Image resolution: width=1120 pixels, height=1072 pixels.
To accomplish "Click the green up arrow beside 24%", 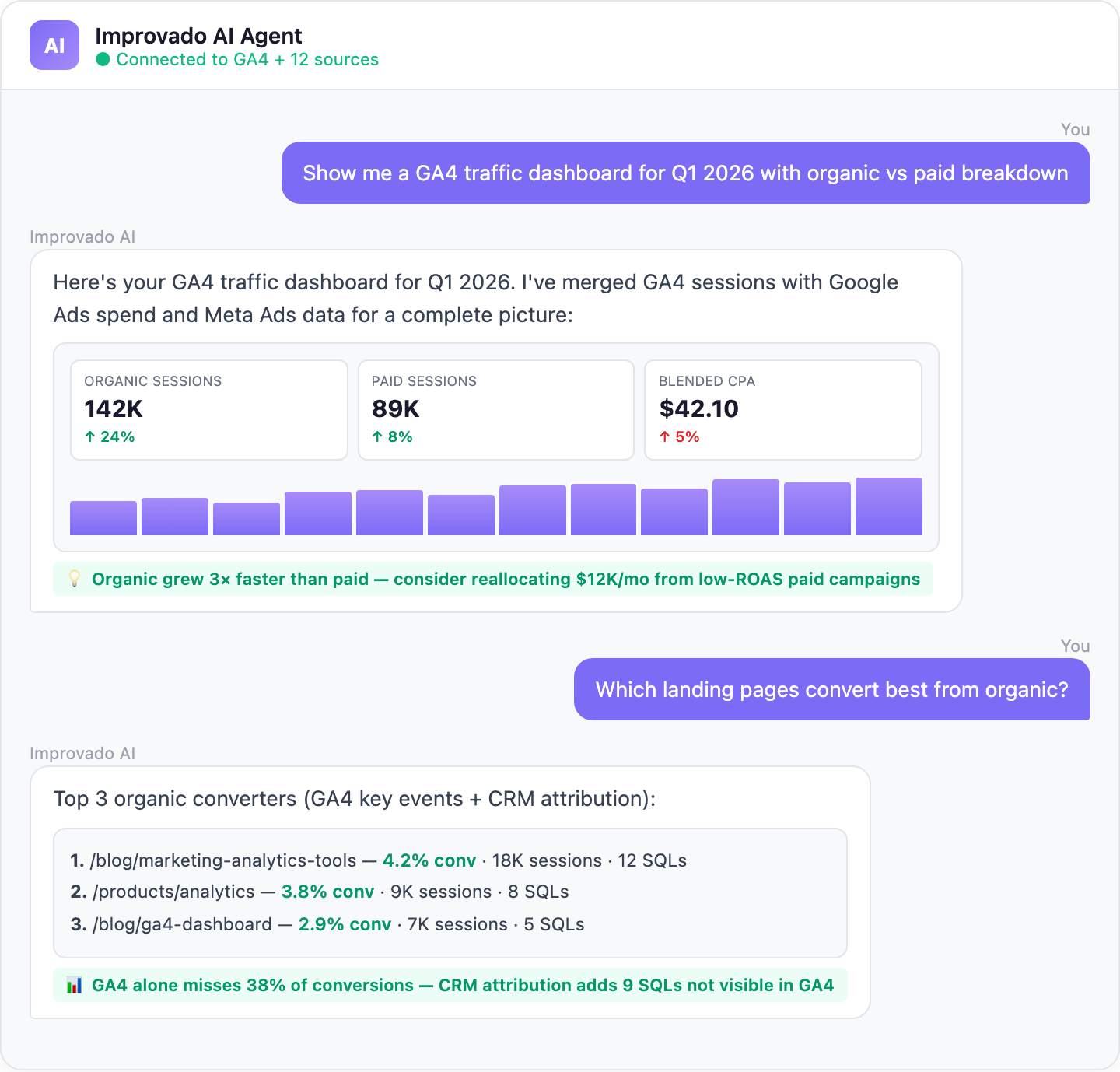I will (x=90, y=436).
